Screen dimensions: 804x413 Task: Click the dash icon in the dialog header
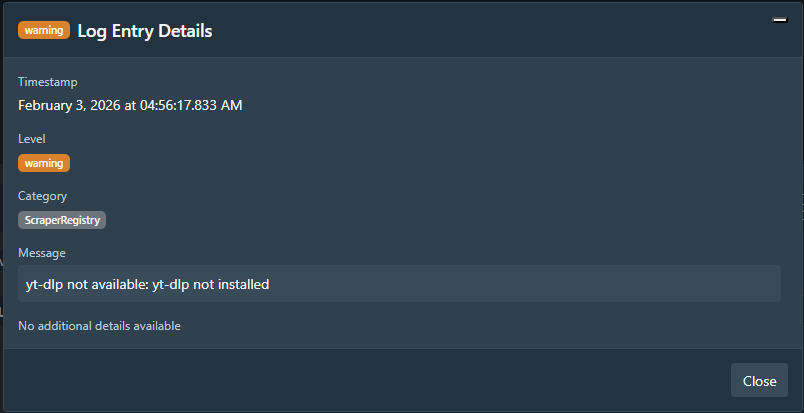[780, 21]
